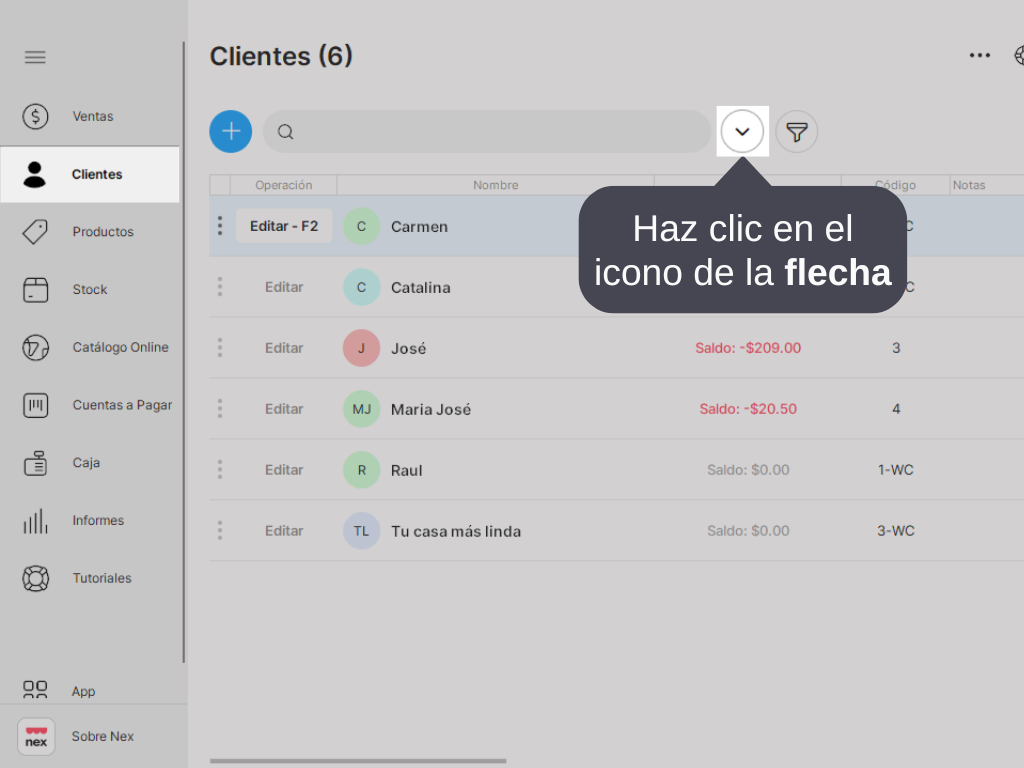Click Maria José's MJ avatar
Image resolution: width=1024 pixels, height=768 pixels.
[361, 409]
